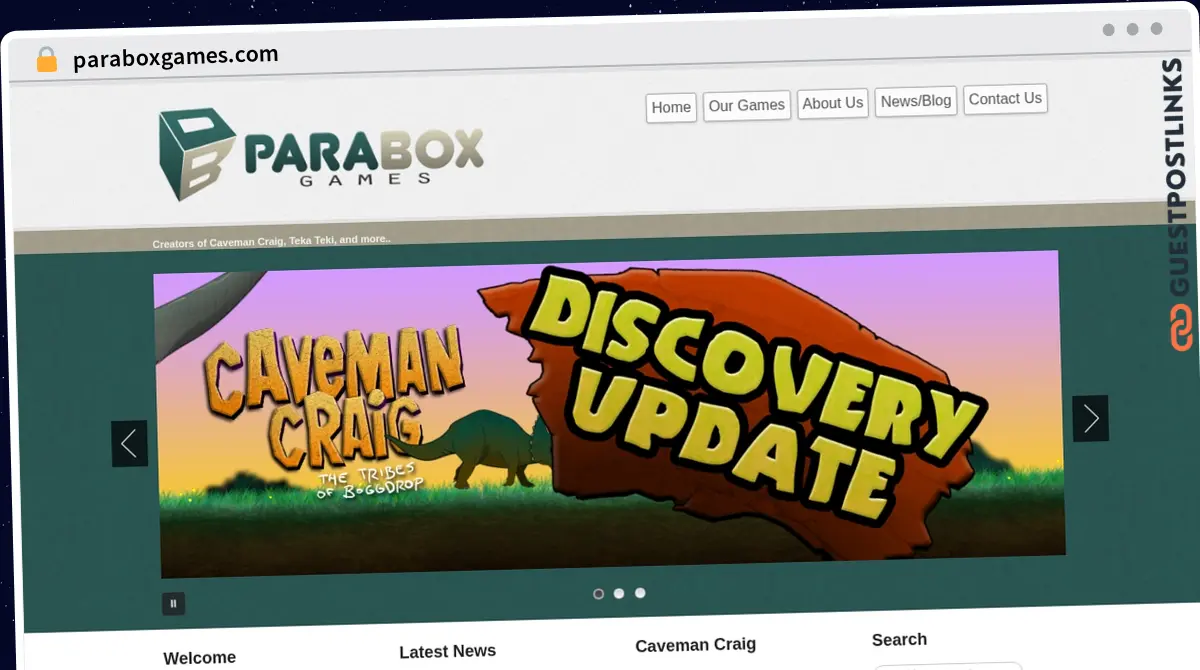Go to the About Us page

point(832,103)
